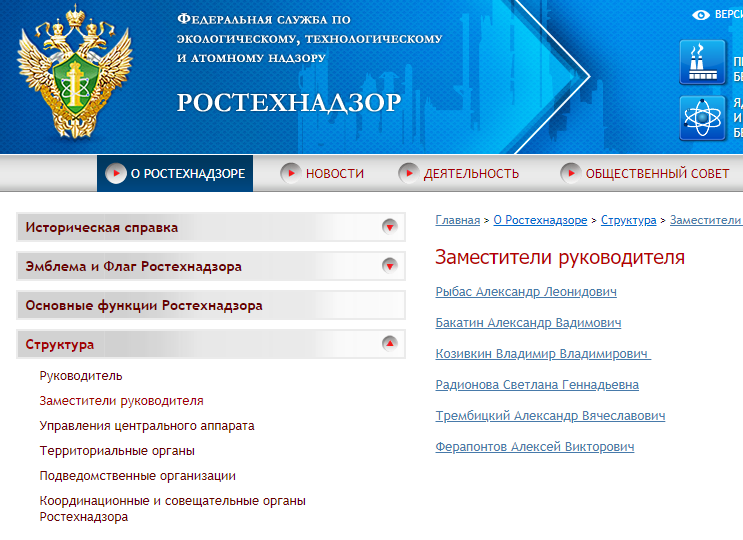Open Основные функции Ростехнадзора section
Screen dimensions: 743x540
(x=211, y=305)
